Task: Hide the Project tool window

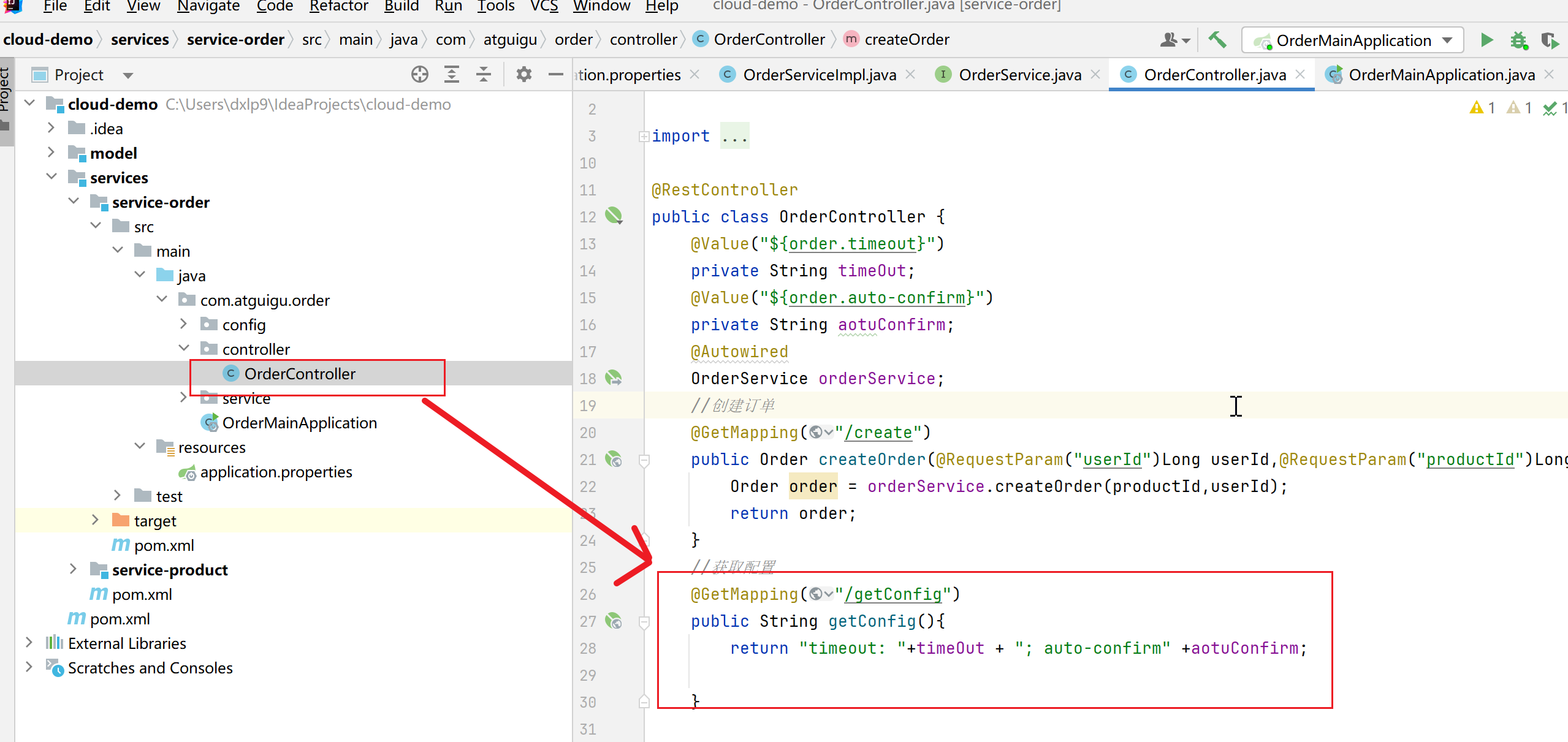Action: 556,75
